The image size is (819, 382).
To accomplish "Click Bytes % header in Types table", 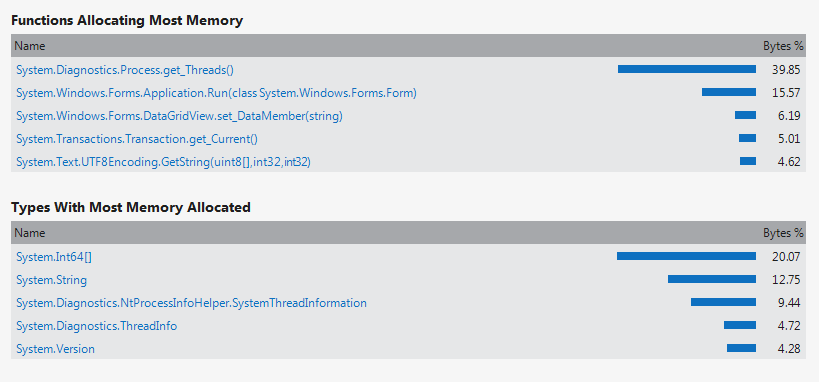I will (x=783, y=233).
